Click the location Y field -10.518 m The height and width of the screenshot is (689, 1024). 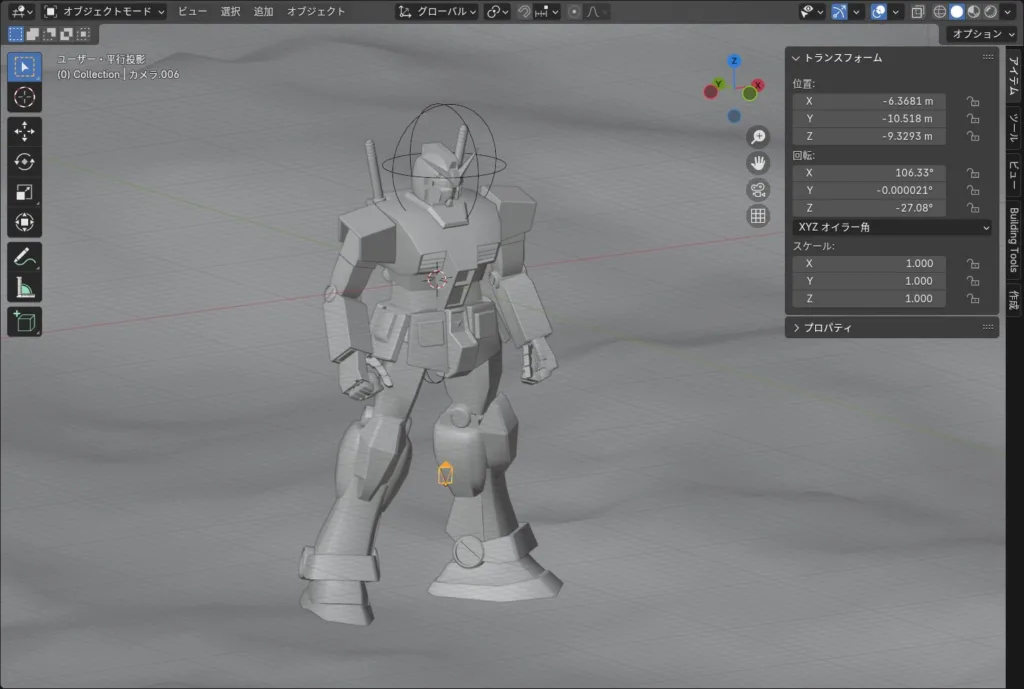coord(869,118)
